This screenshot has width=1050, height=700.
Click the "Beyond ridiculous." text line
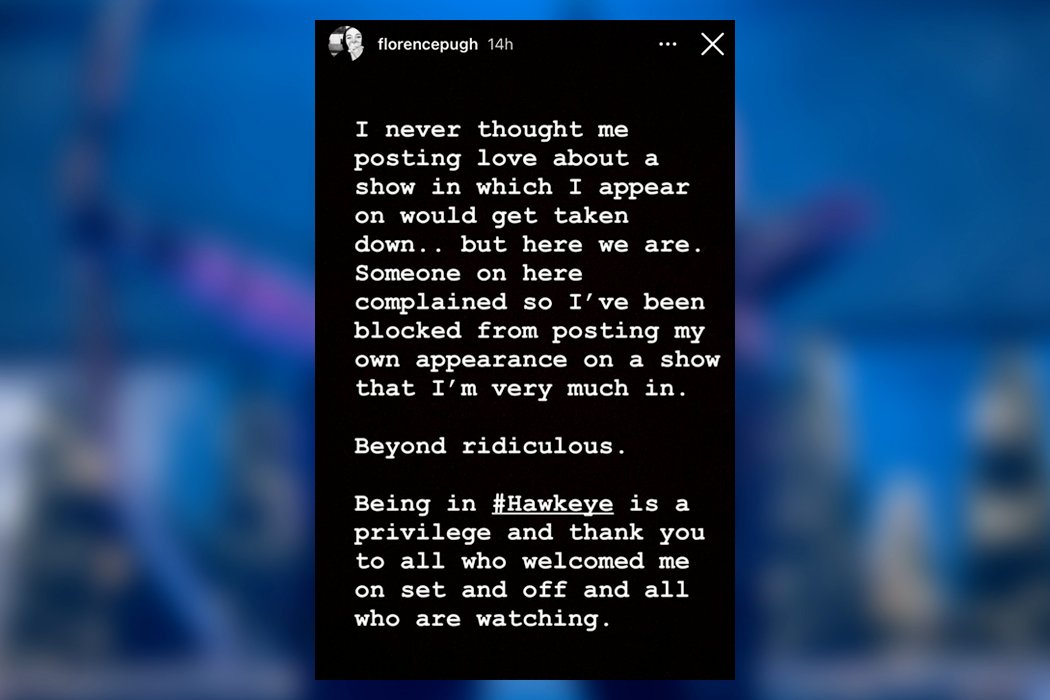tap(490, 446)
